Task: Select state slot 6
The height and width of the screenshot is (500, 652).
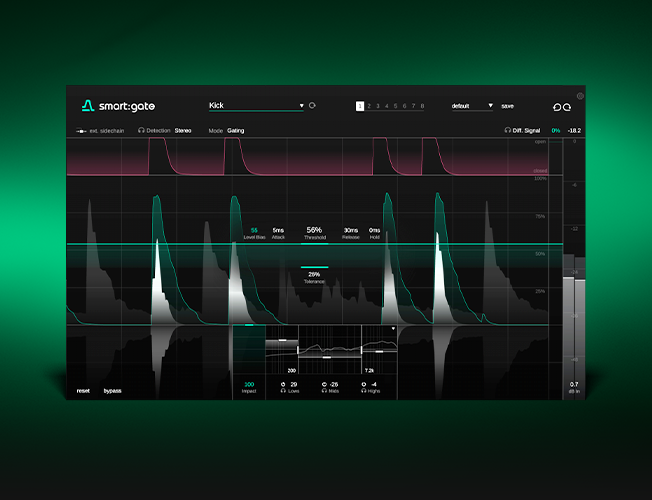Action: [404, 106]
